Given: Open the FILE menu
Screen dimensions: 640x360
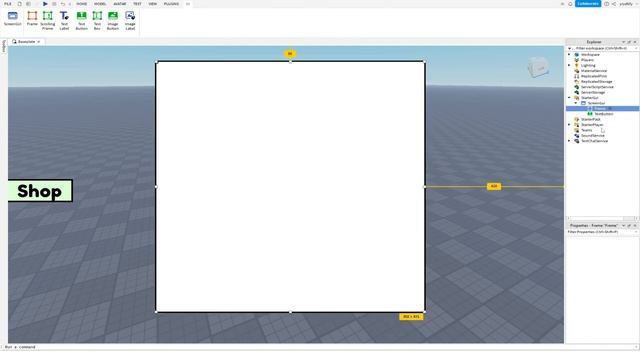Looking at the screenshot, I should pyautogui.click(x=8, y=4).
